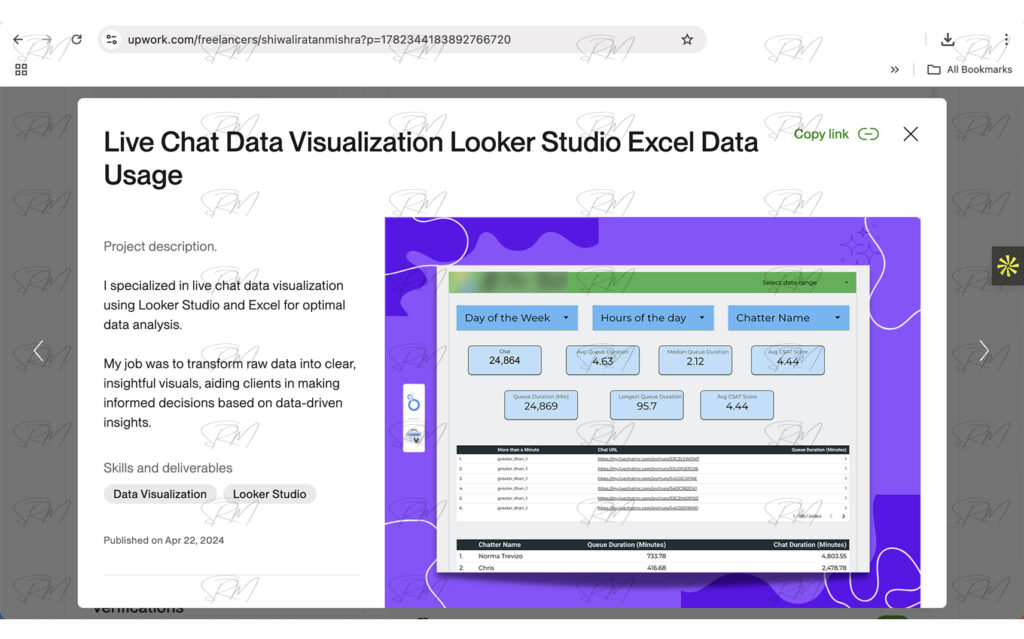Viewport: 1024px width, 639px height.
Task: Click the Chris table row
Action: tap(652, 568)
